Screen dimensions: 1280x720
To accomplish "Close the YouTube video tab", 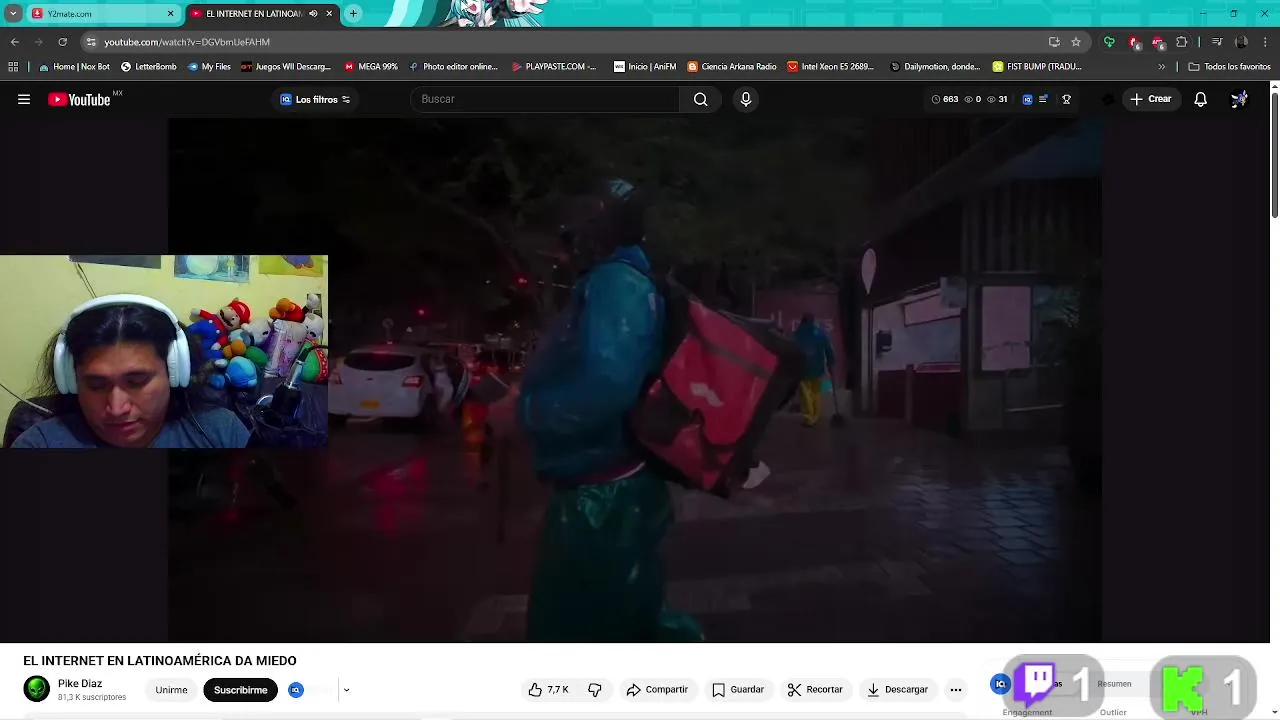I will (x=329, y=14).
